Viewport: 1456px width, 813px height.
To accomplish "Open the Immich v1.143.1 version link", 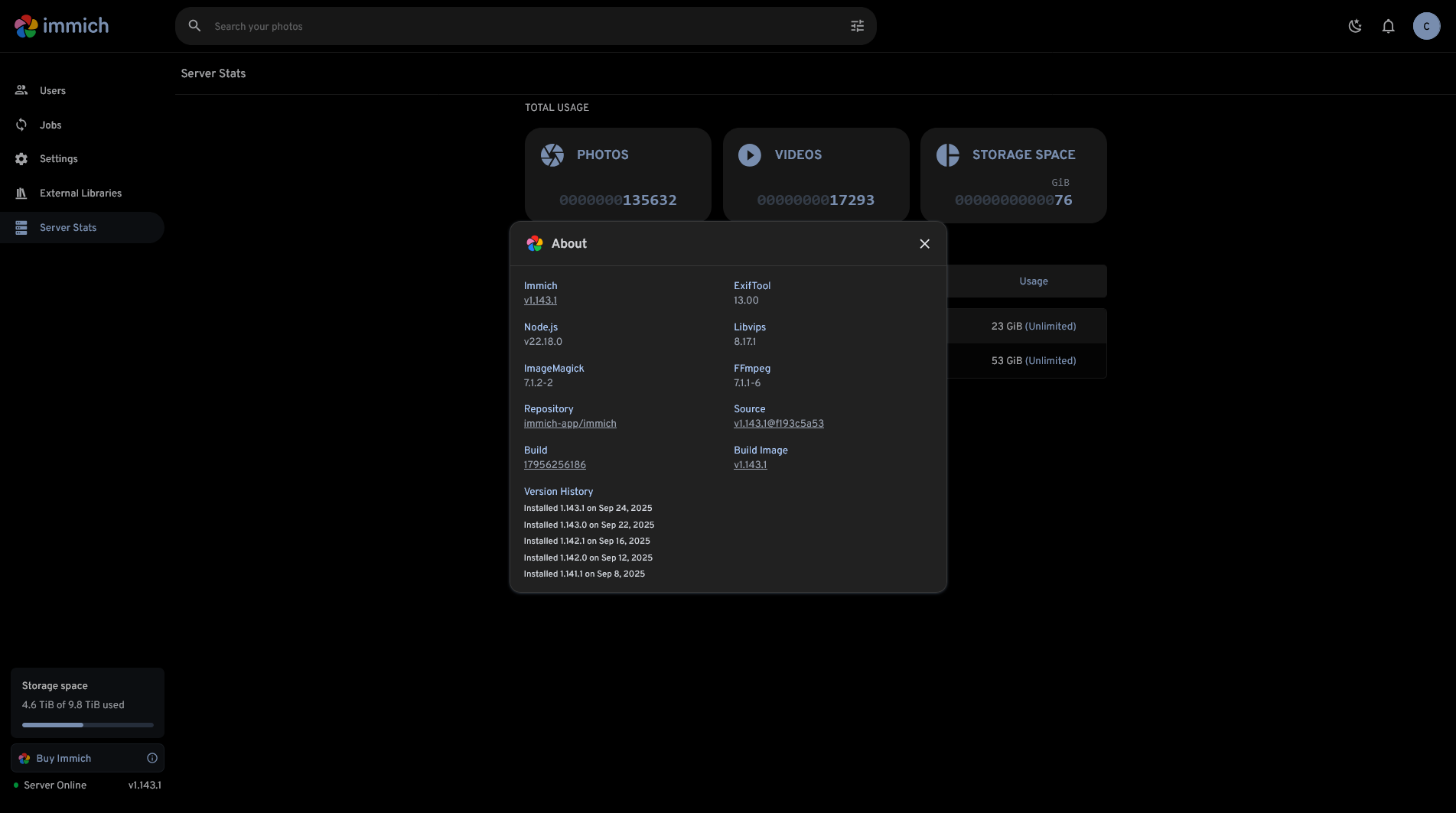I will [540, 301].
